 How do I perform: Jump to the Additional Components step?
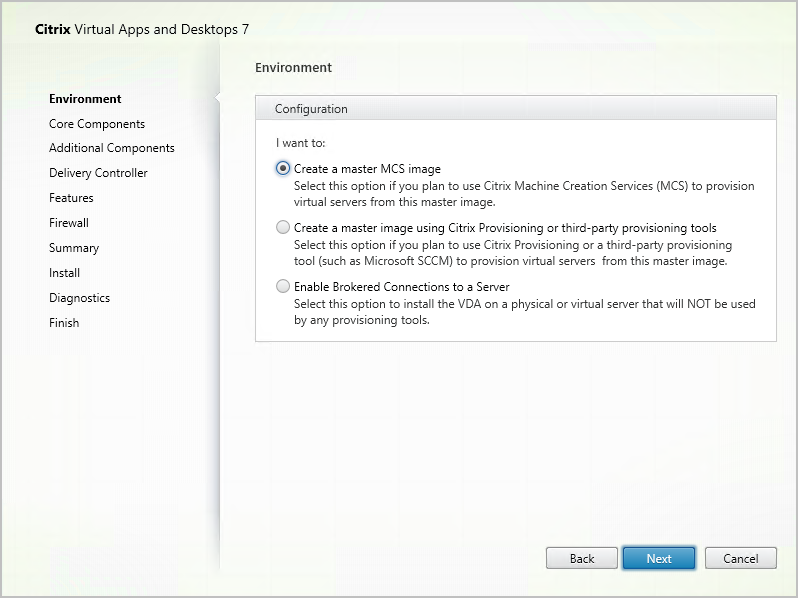(112, 148)
